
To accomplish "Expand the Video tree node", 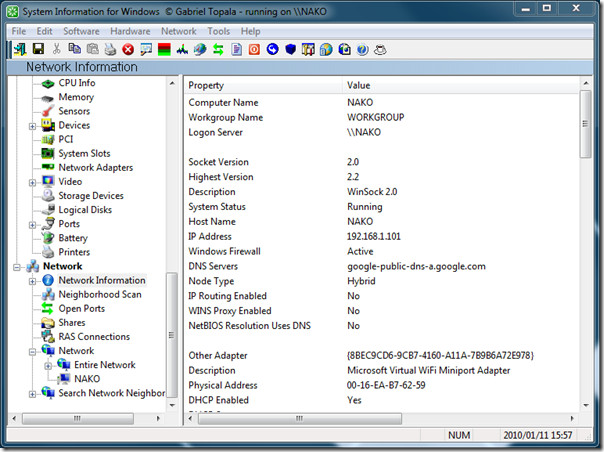I will tap(32, 182).
